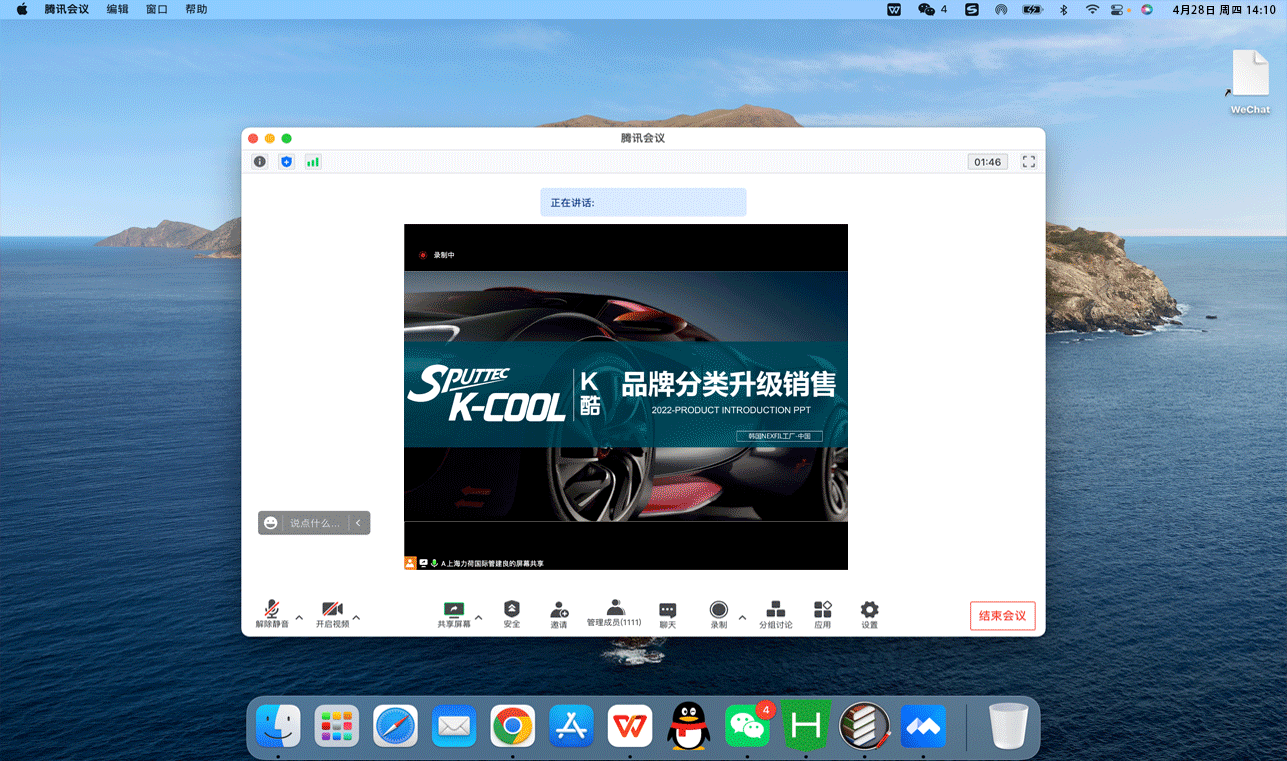
Task: Show meeting info via the i icon
Action: click(260, 161)
